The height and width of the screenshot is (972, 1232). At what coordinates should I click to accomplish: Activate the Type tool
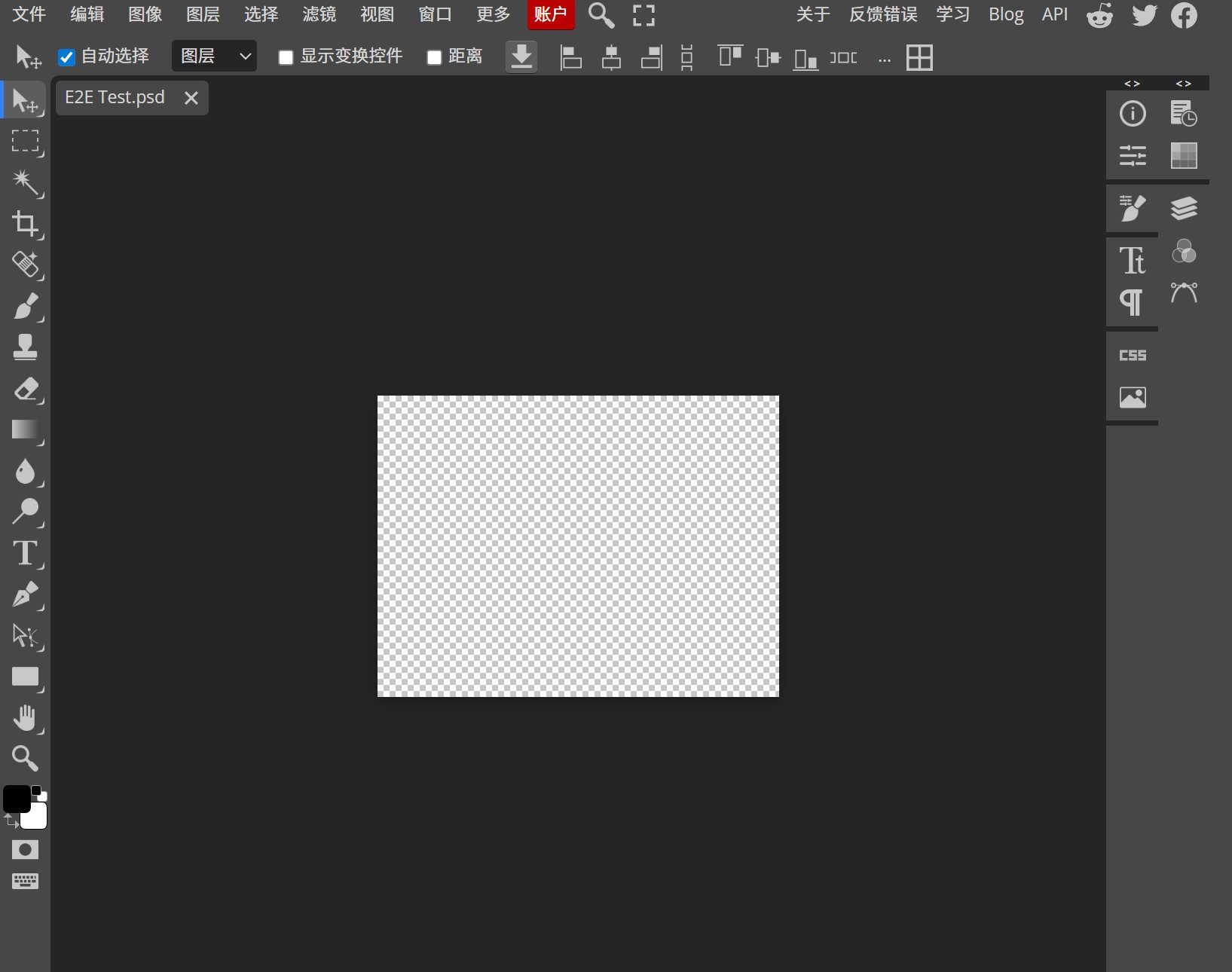[26, 553]
